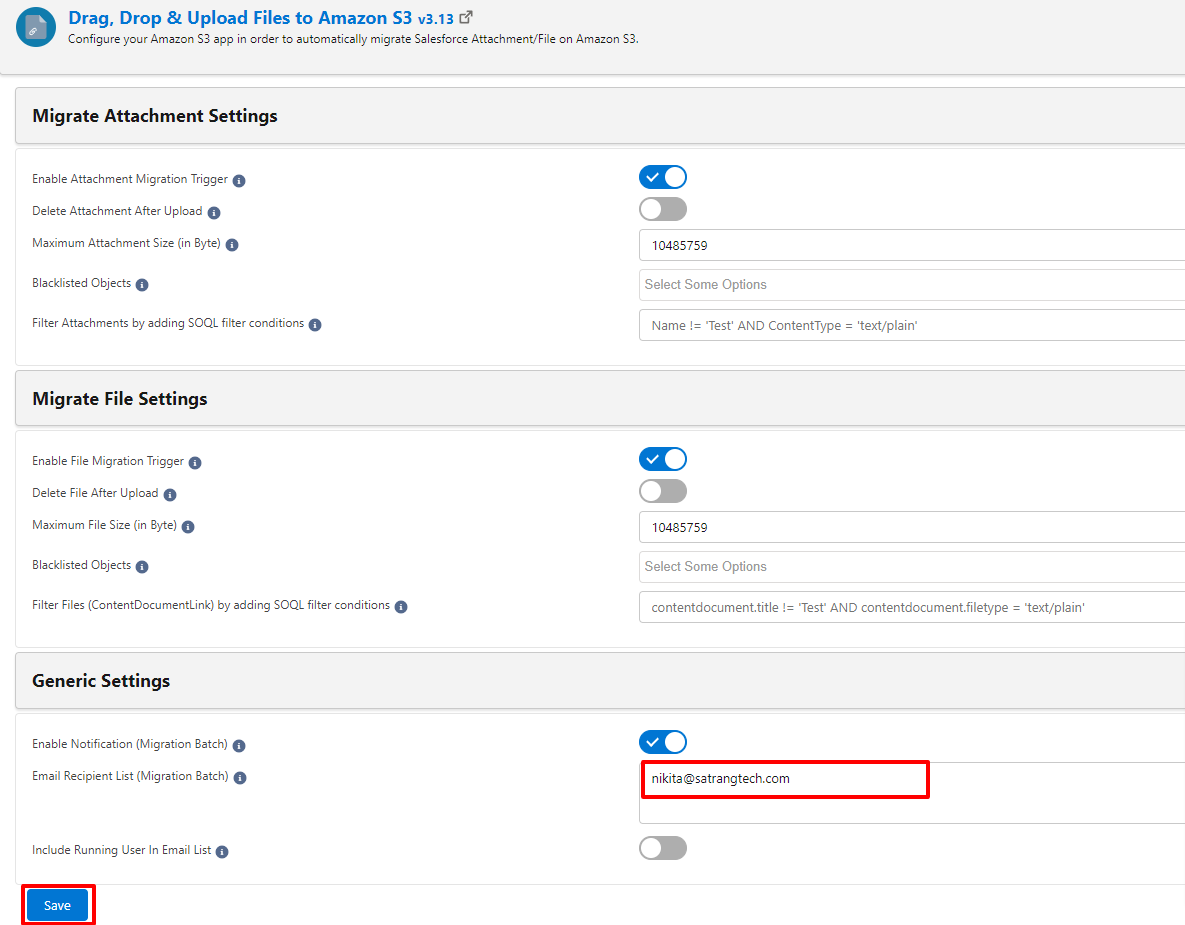This screenshot has width=1185, height=925.
Task: Click the Filter Files SOQL condition field
Action: 911,607
